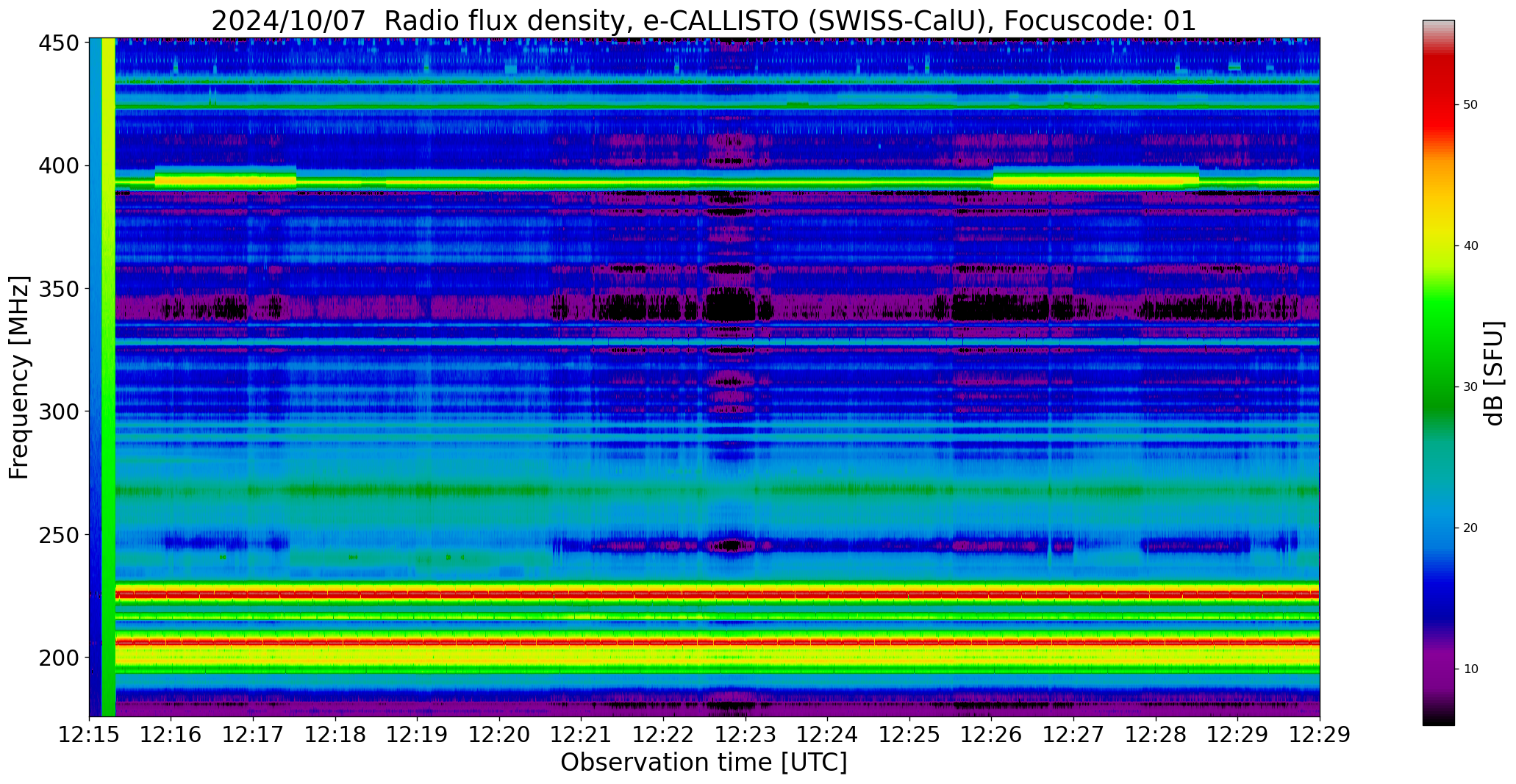
Task: Click the 450 frequency tick label
Action: [x=59, y=43]
